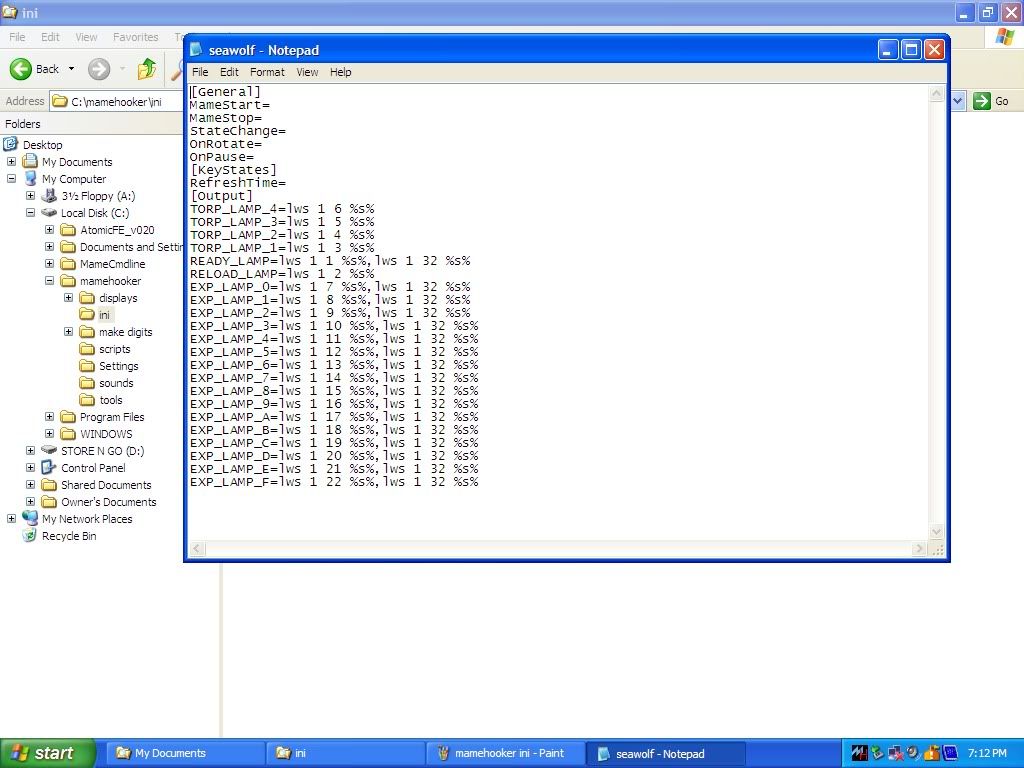Collapse the mamehooker folder node
Image resolution: width=1024 pixels, height=768 pixels.
[50, 280]
